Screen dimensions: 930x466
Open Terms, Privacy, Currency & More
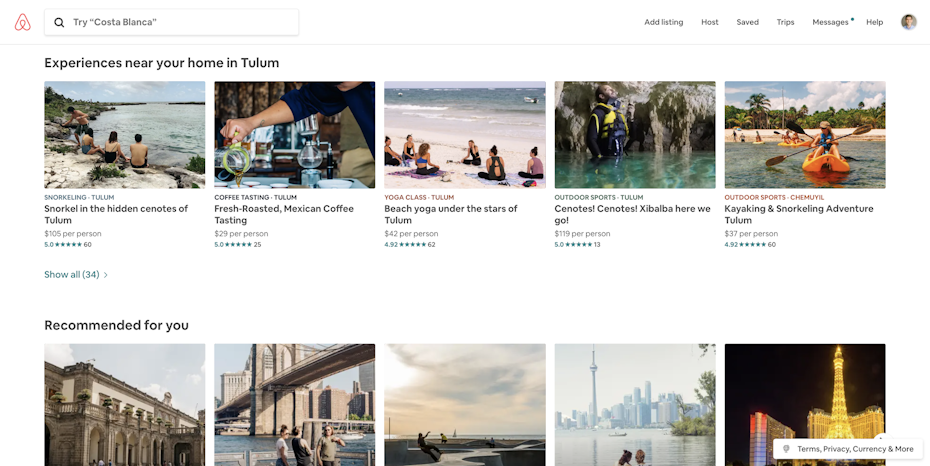tap(854, 449)
